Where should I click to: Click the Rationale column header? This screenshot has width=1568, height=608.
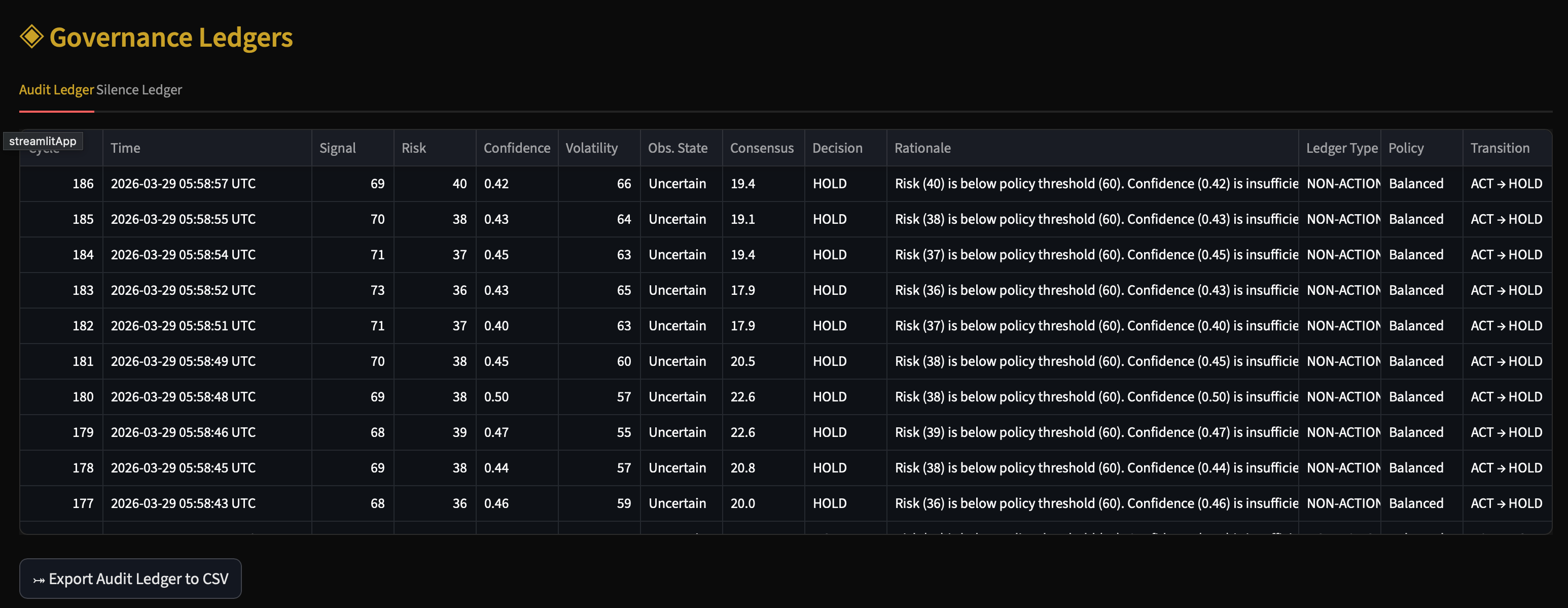[x=922, y=148]
